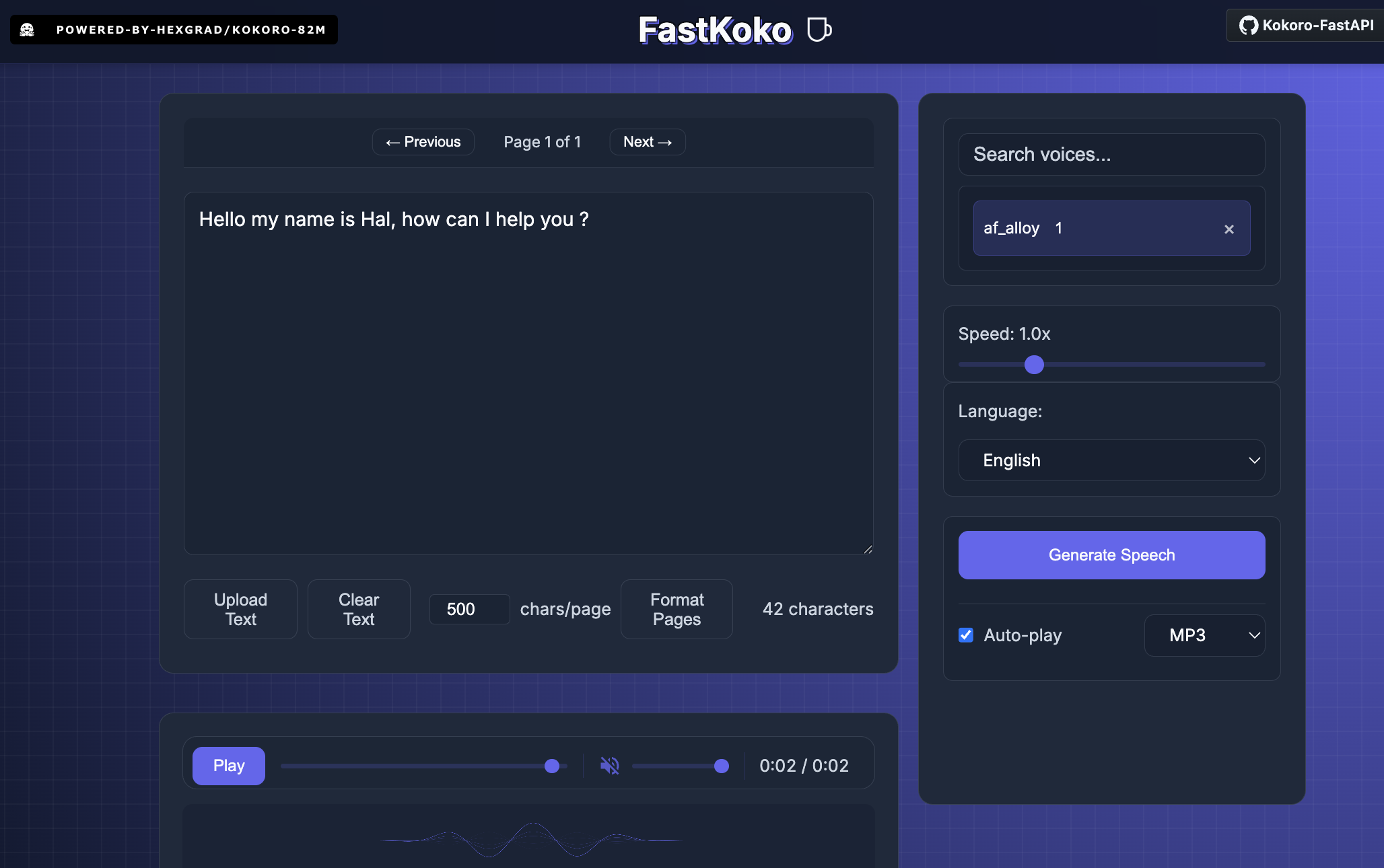1384x868 pixels.
Task: Click the Play button in audio player
Action: pyautogui.click(x=229, y=766)
